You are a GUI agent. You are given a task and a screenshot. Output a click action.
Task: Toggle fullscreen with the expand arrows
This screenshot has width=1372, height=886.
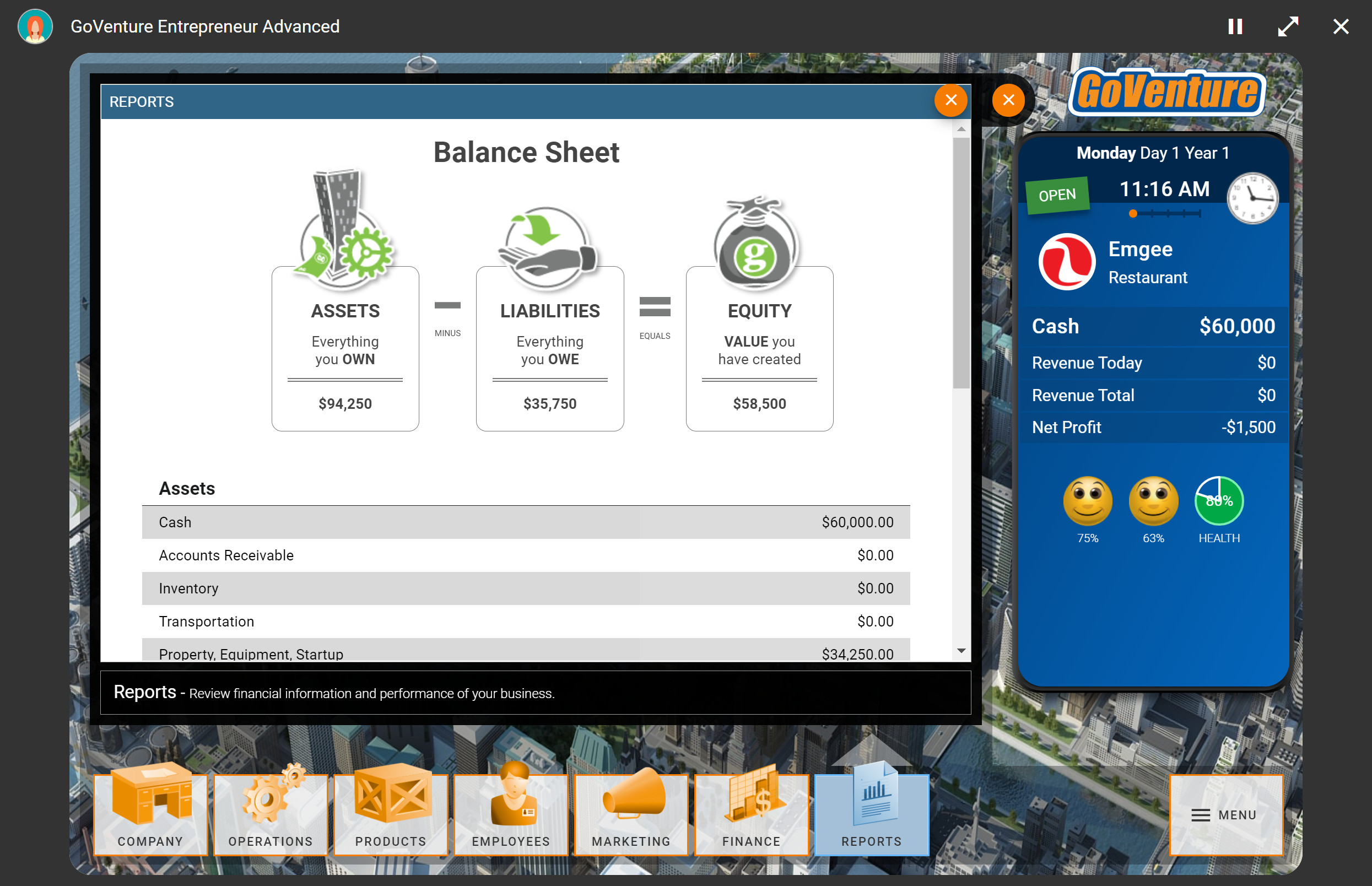[x=1289, y=26]
